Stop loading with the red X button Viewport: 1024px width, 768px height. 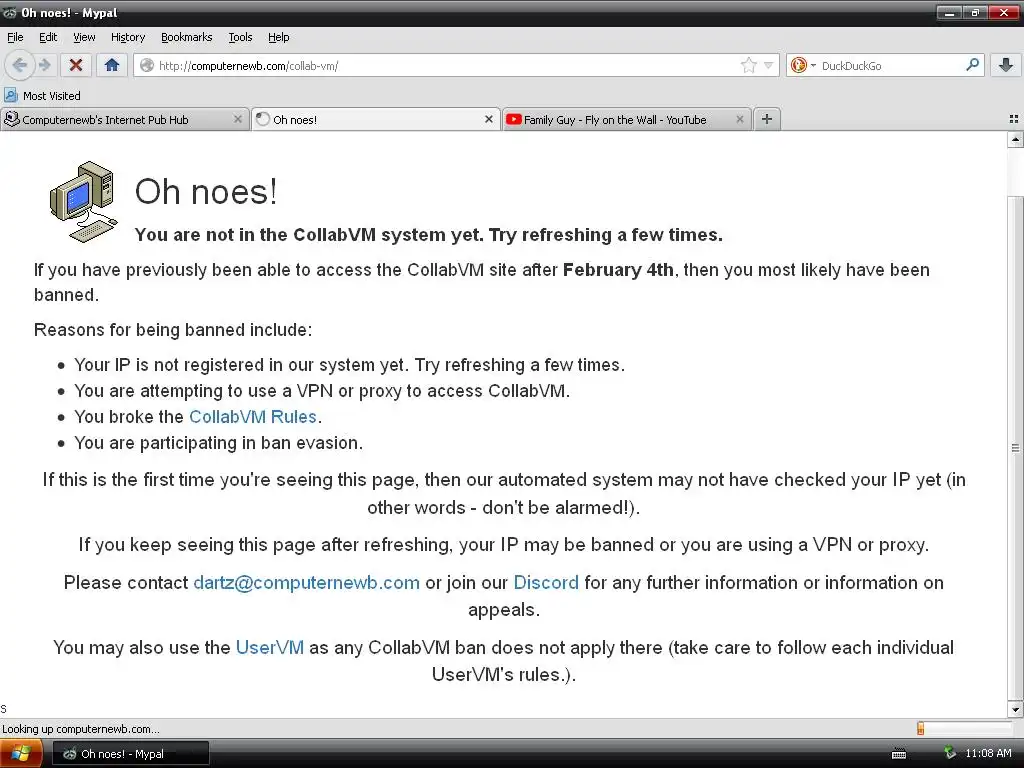coord(76,65)
